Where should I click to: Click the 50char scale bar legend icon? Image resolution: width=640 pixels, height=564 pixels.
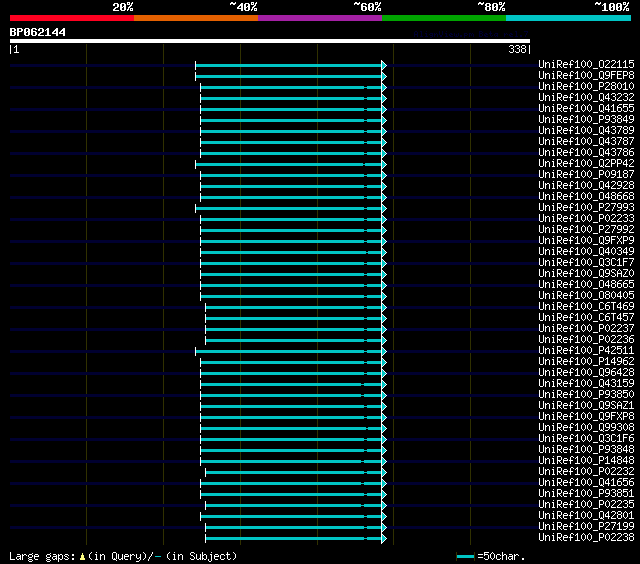pyautogui.click(x=465, y=556)
